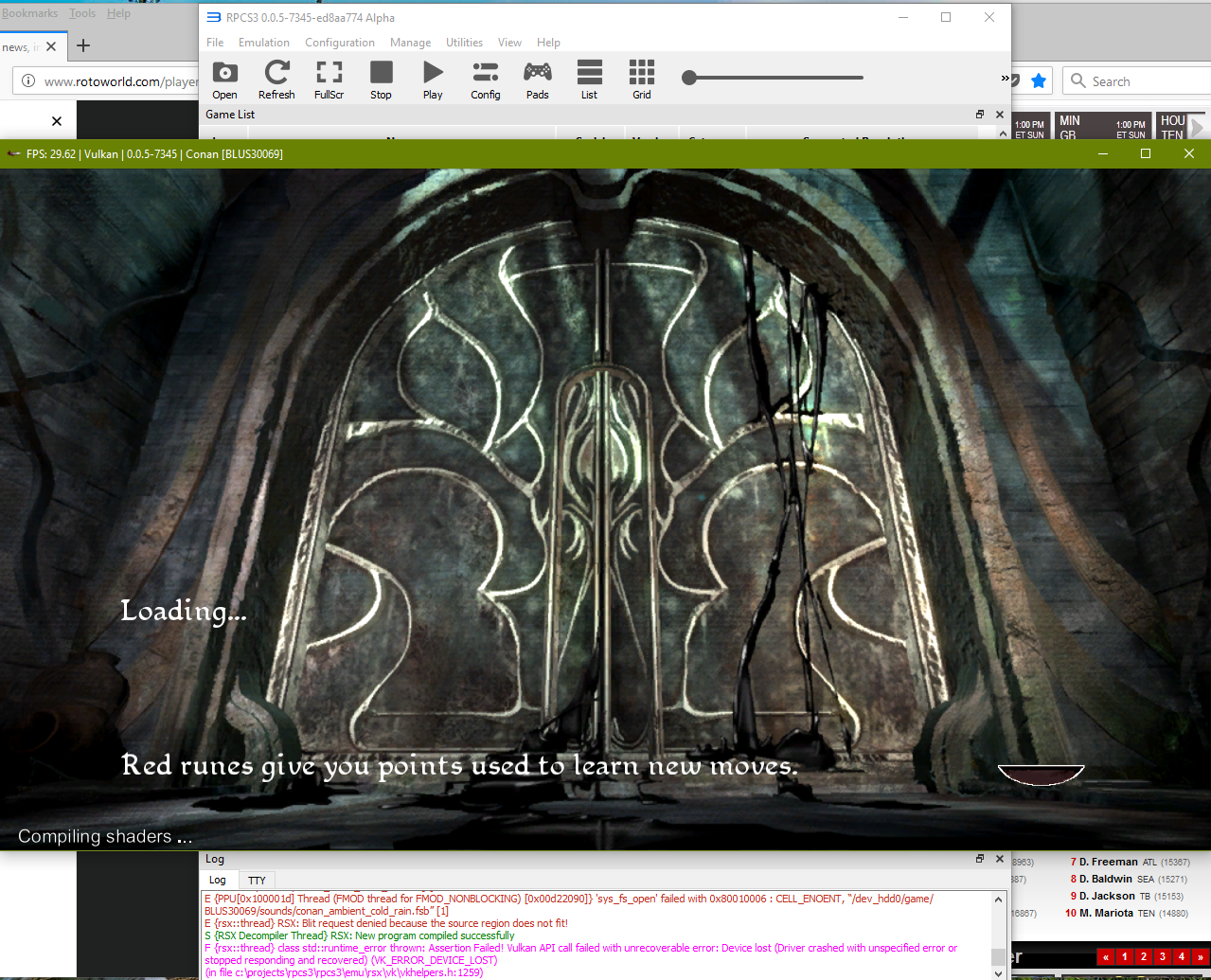Screen dimensions: 1211x980
Task: Float the Log panel
Action: click(980, 859)
